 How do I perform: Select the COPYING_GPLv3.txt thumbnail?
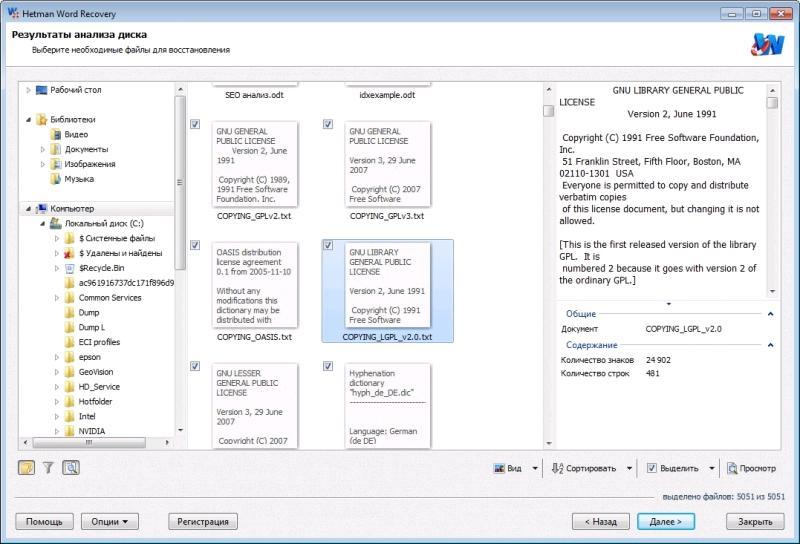click(388, 164)
